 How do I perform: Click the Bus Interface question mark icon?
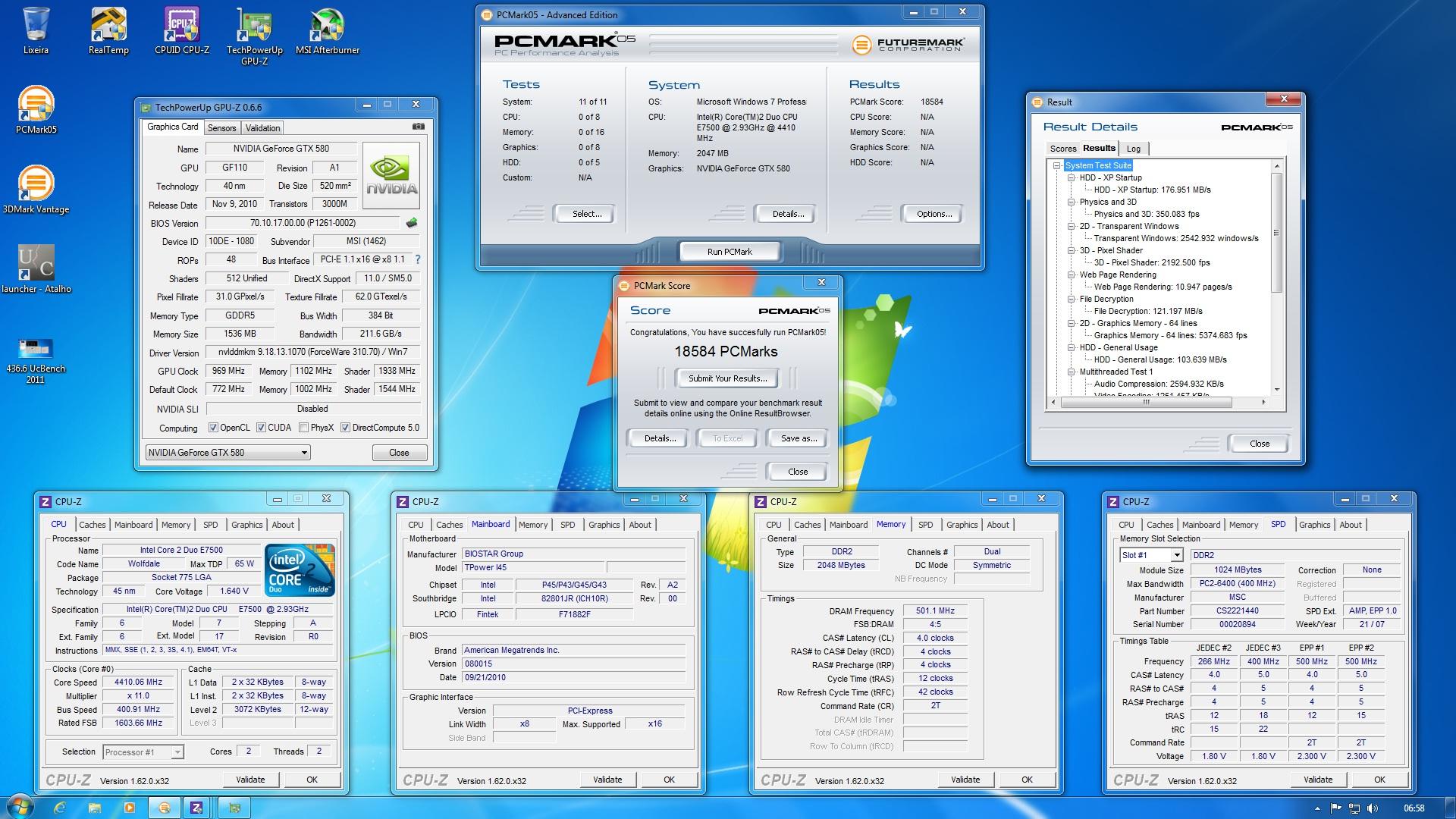417,259
